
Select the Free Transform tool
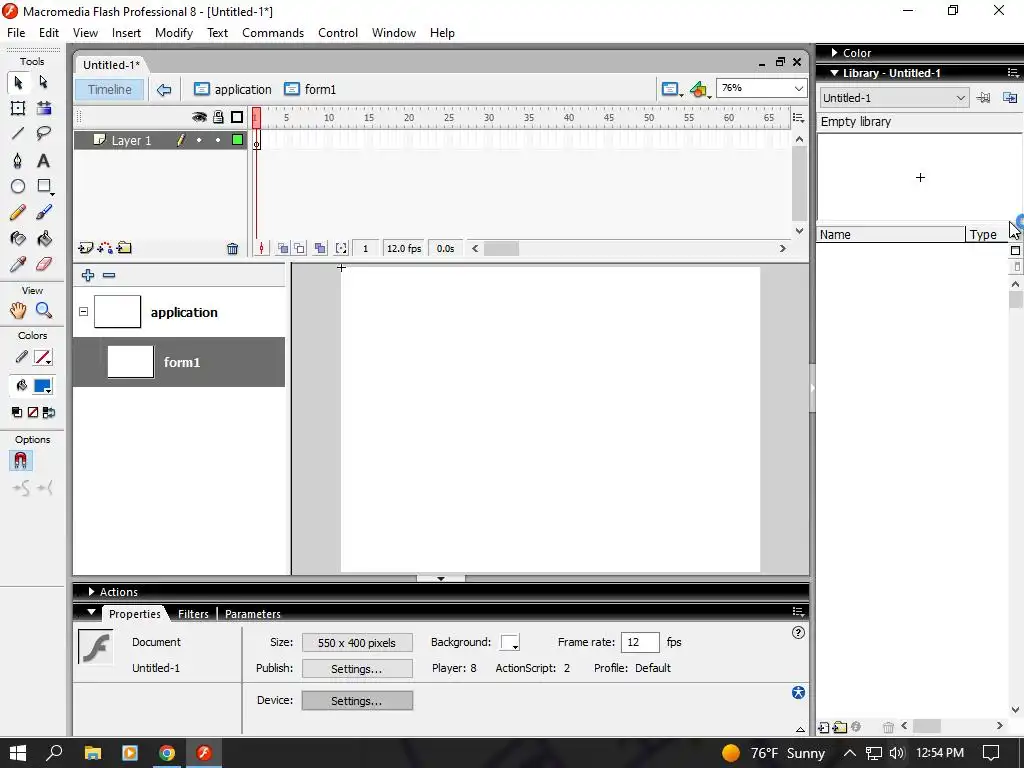18,108
